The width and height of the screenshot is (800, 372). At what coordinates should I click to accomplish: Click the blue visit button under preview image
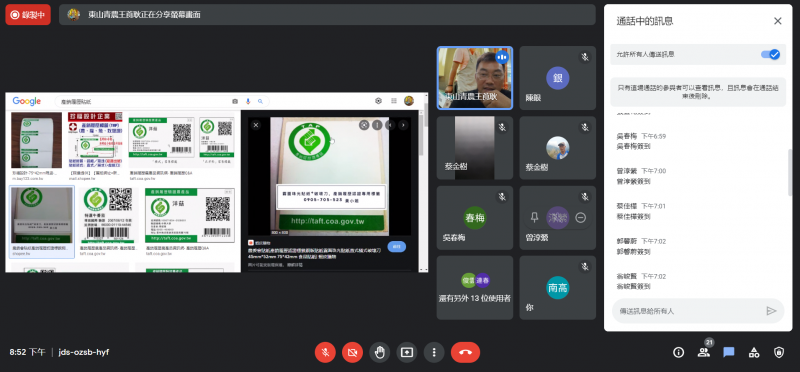(396, 246)
